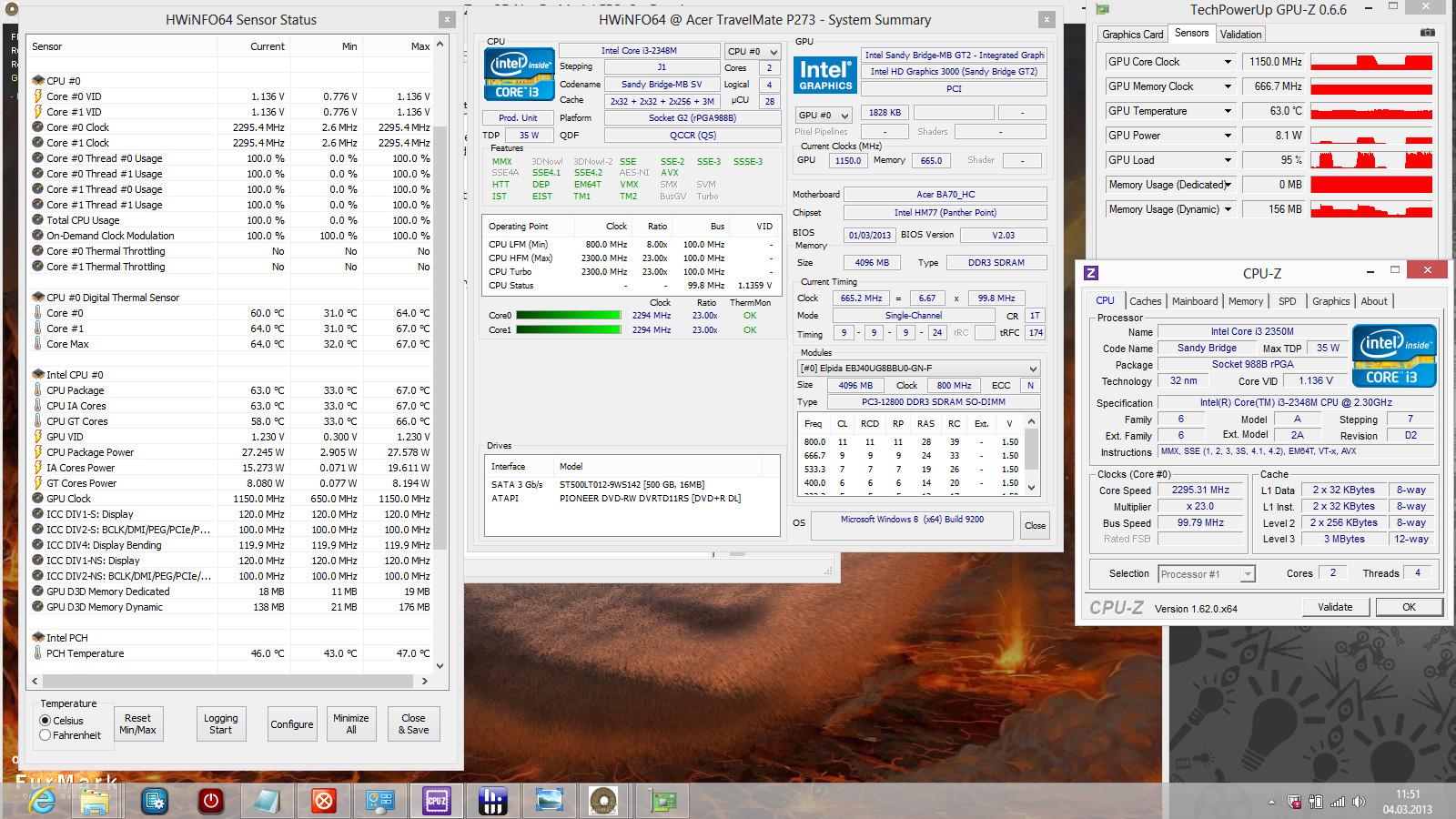Show hidden tray icons arrow

pos(1271,803)
